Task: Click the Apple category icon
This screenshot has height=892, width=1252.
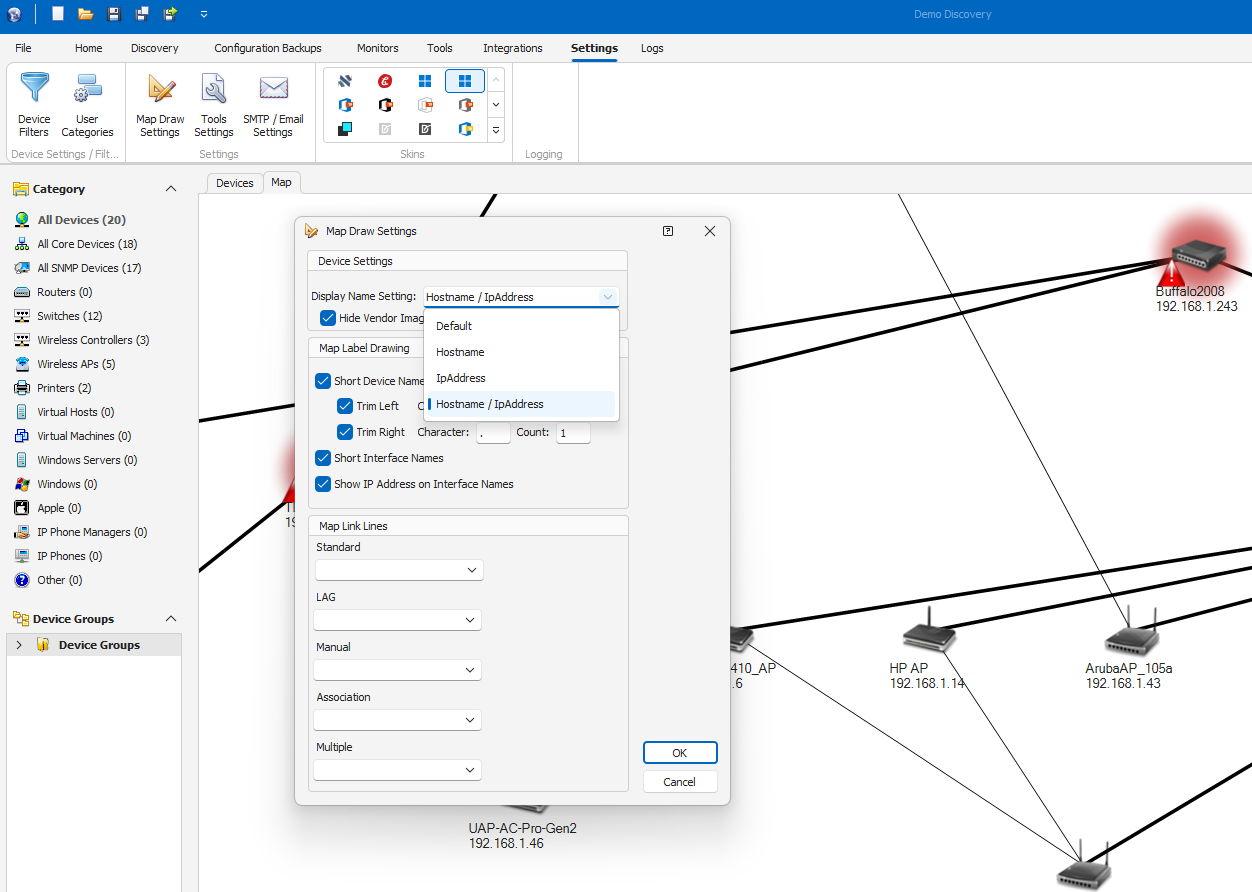Action: [22, 508]
